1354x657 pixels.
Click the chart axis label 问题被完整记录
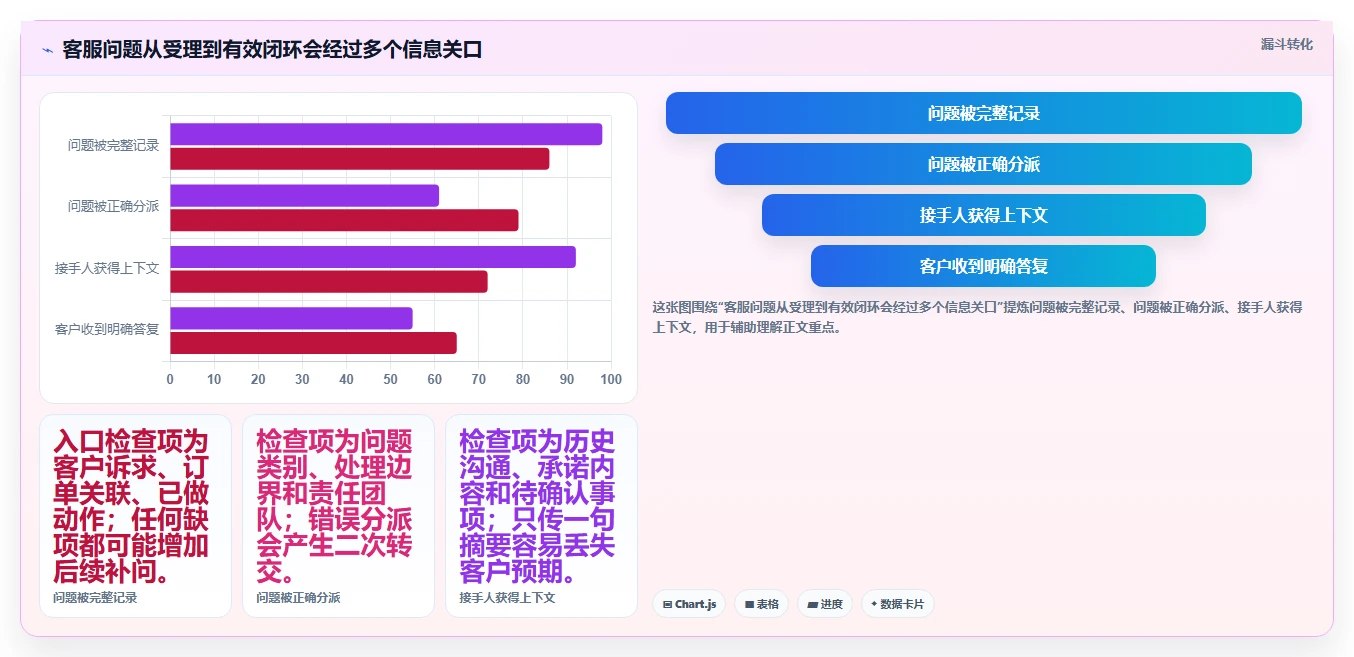click(x=113, y=146)
